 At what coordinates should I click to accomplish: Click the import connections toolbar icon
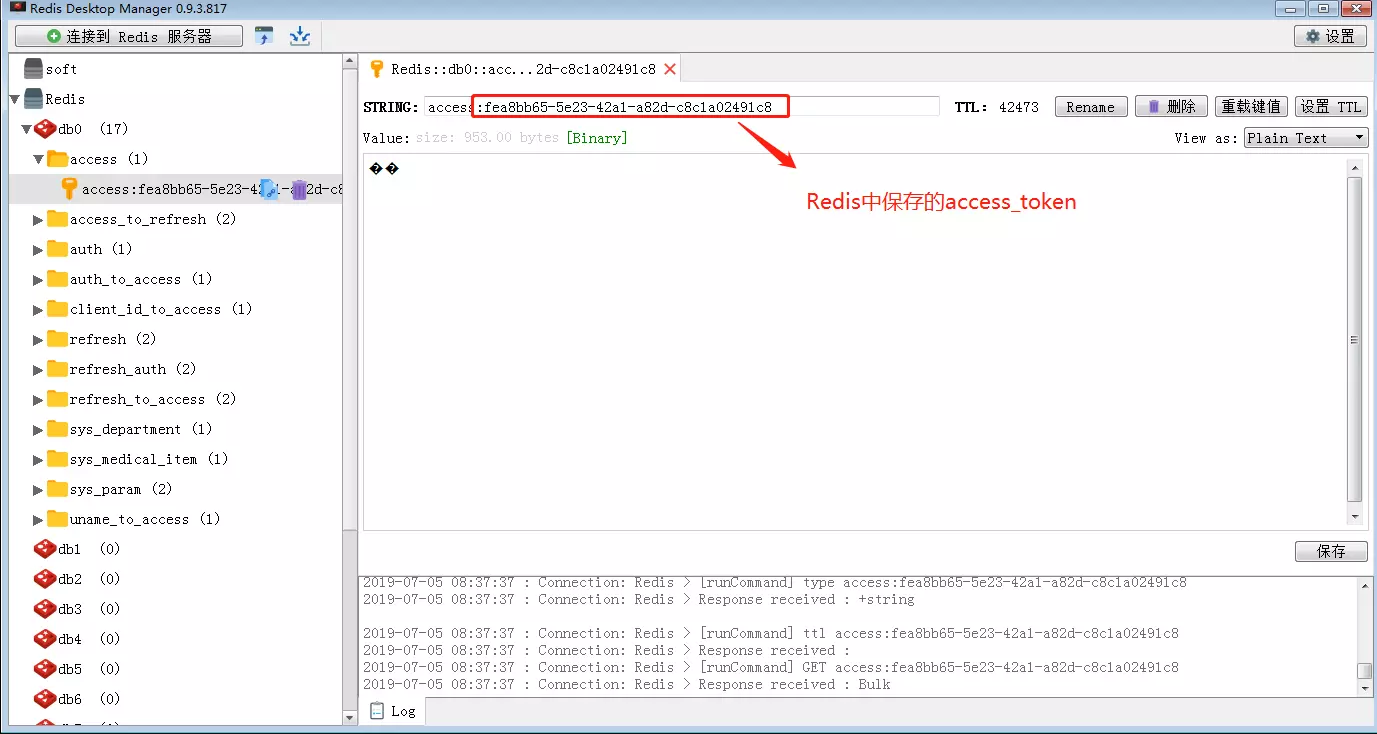[265, 36]
